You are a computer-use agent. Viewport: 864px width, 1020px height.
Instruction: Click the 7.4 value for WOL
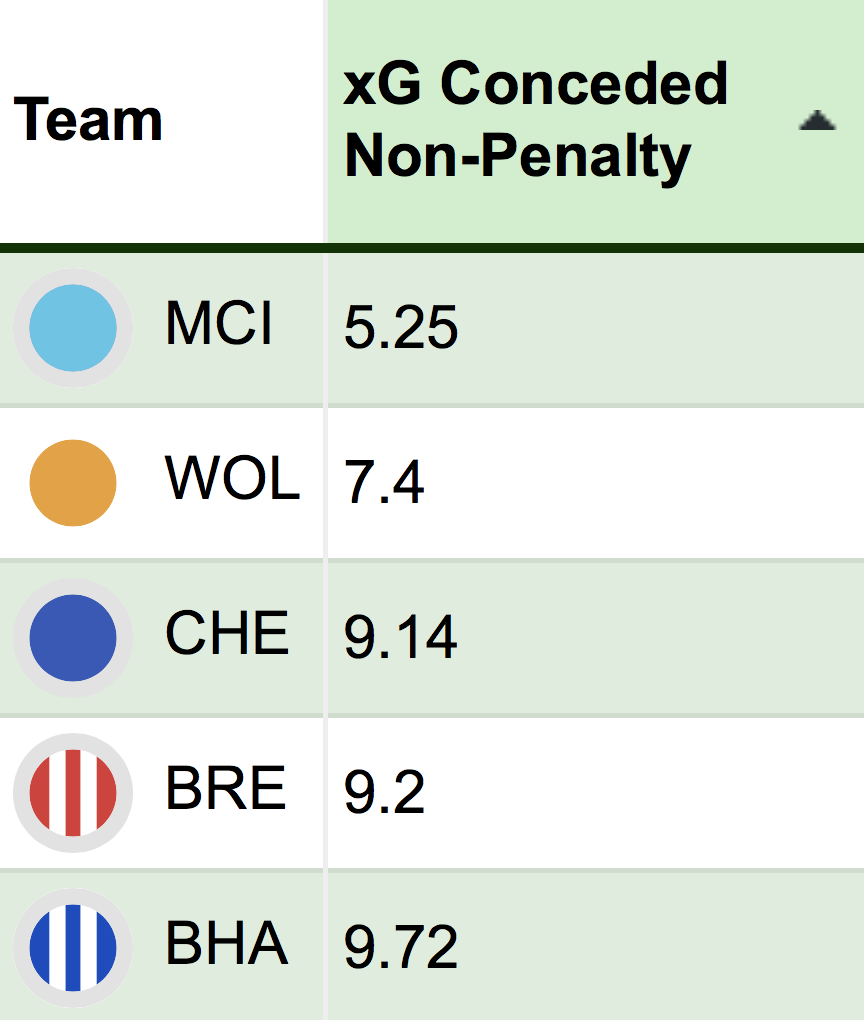(384, 482)
